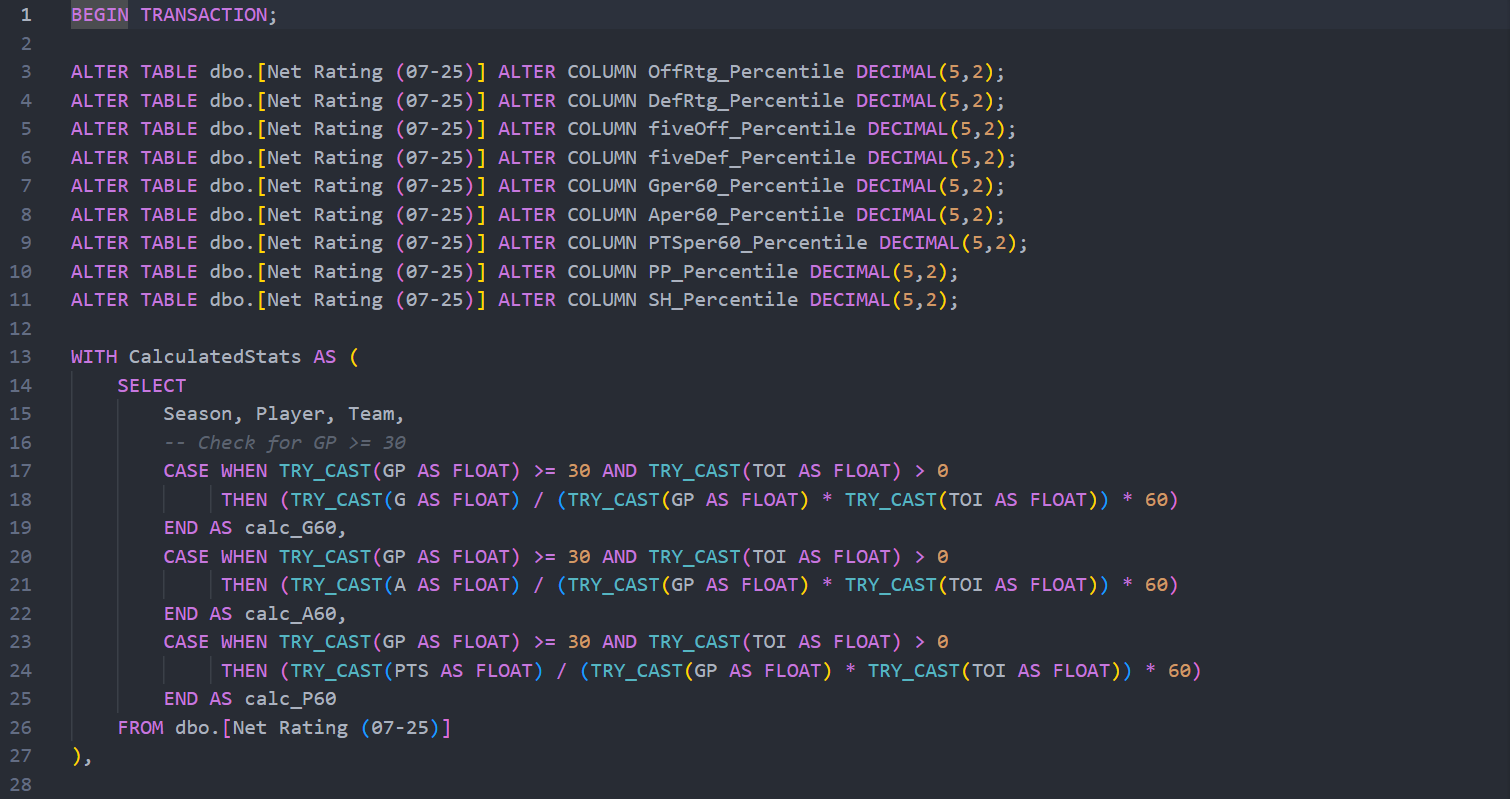Click line number 3 in the gutter
Image resolution: width=1510 pixels, height=799 pixels.
tap(26, 72)
